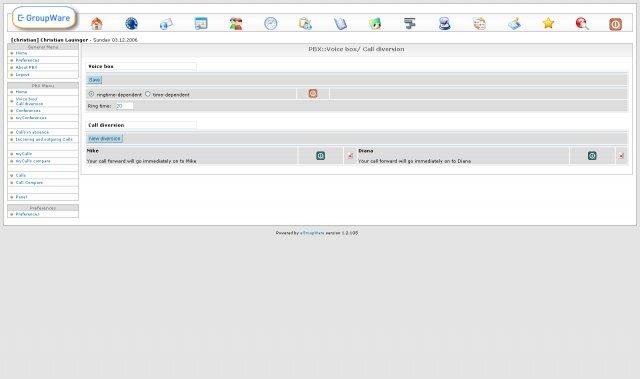Image resolution: width=640 pixels, height=379 pixels.
Task: Click the red magnifier search icon
Action: click(x=582, y=24)
